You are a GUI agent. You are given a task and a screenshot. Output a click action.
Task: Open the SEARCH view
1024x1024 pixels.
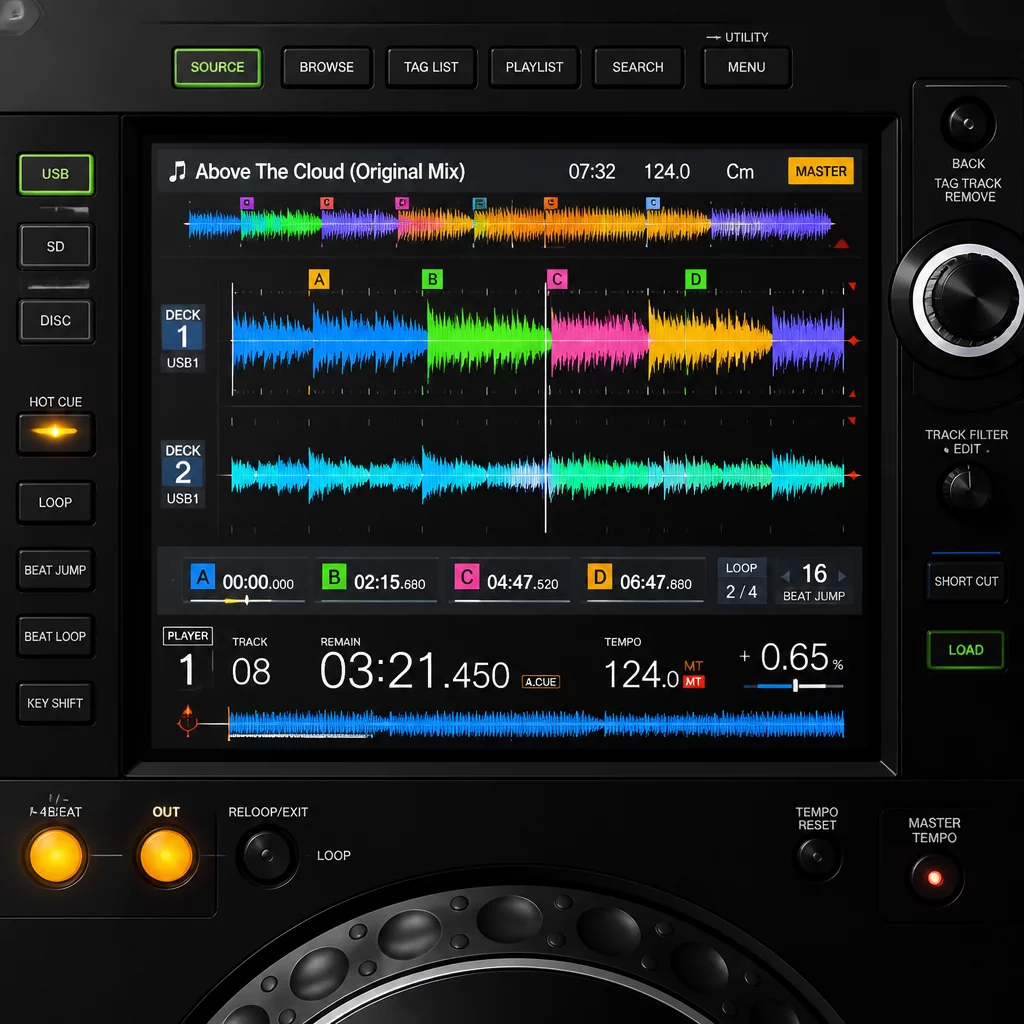pyautogui.click(x=638, y=67)
